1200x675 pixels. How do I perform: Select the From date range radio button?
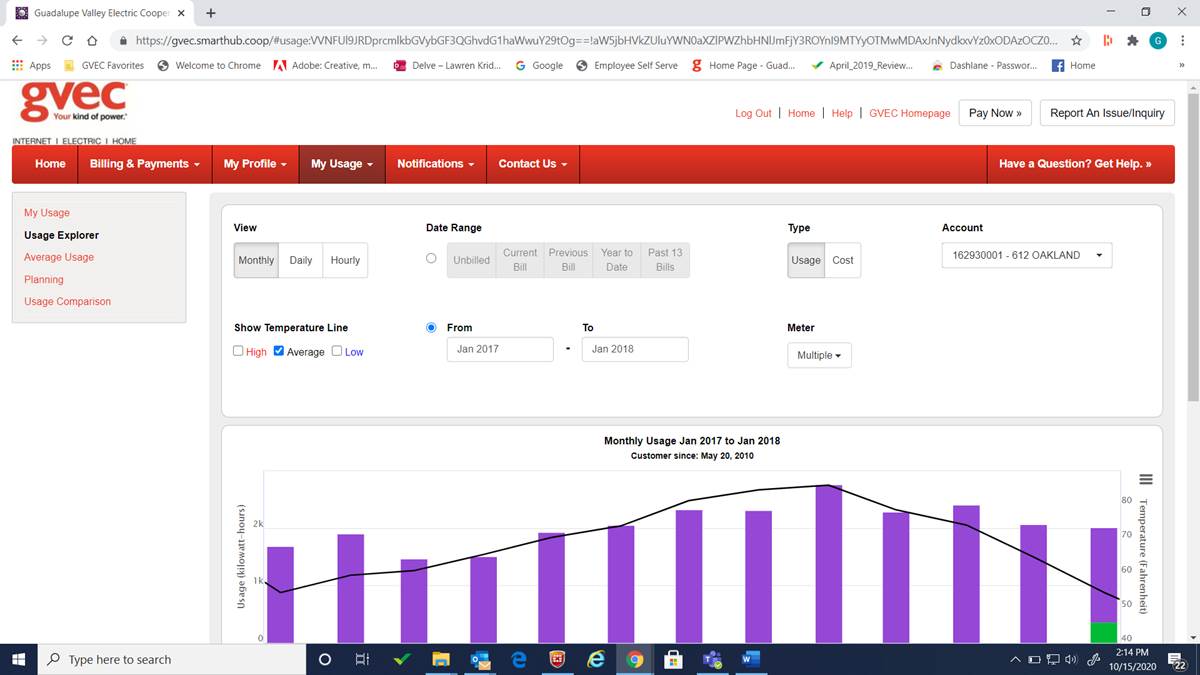(x=432, y=327)
